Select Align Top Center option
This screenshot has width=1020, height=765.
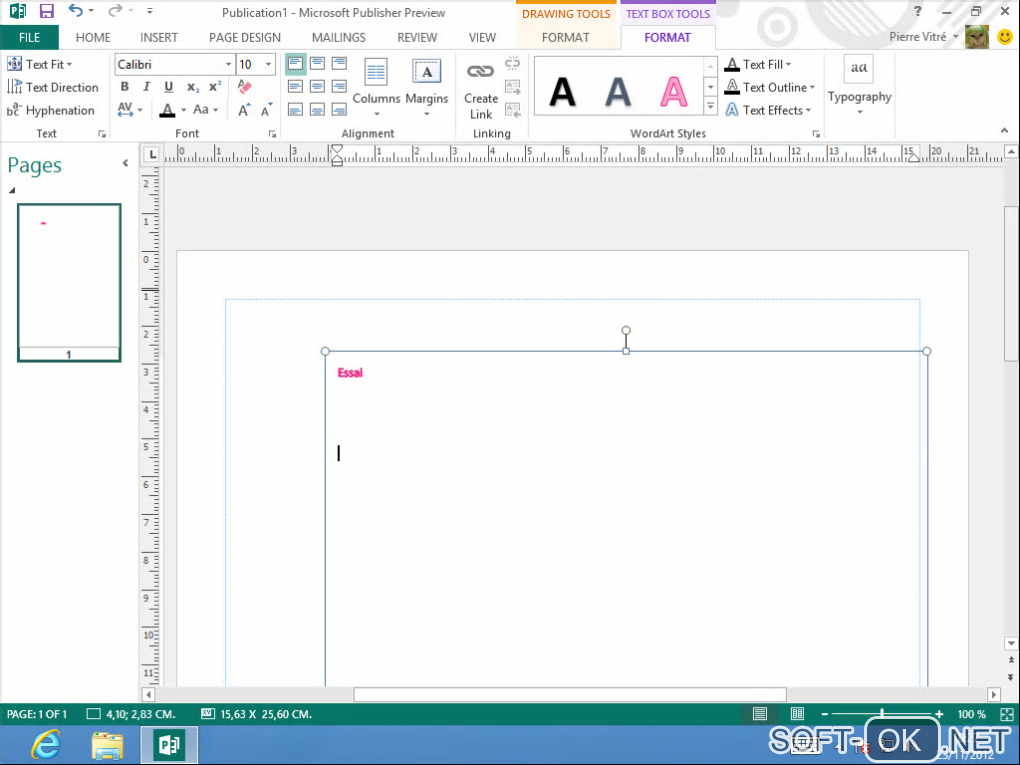tap(317, 64)
